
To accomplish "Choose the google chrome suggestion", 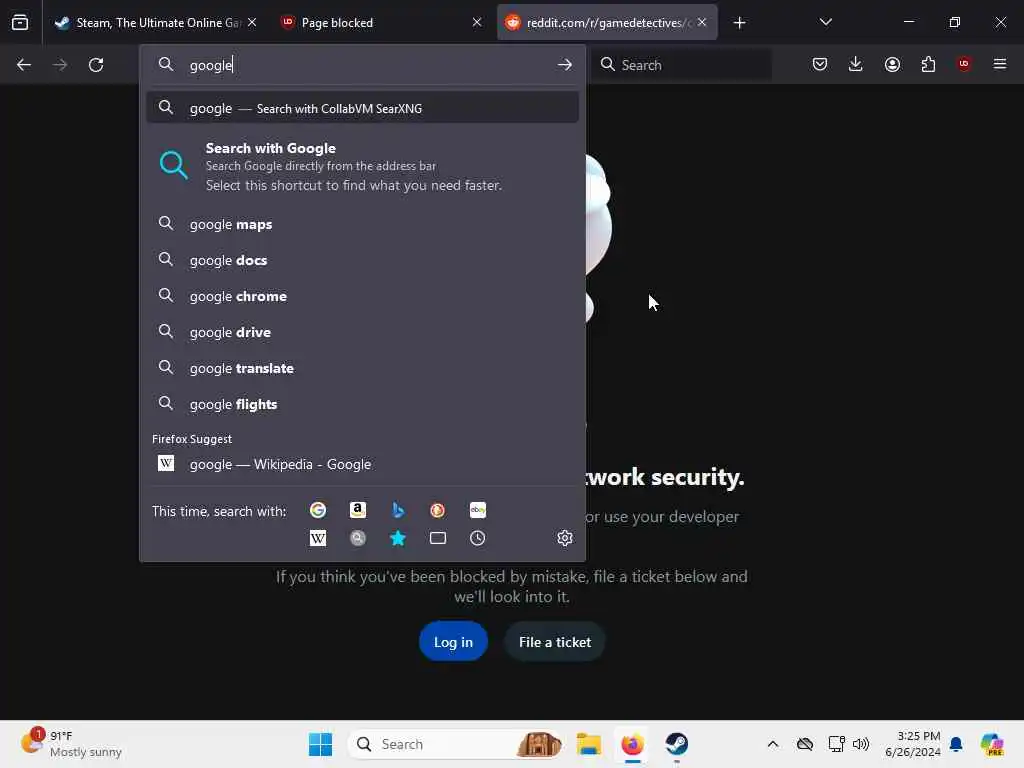I will tap(362, 296).
